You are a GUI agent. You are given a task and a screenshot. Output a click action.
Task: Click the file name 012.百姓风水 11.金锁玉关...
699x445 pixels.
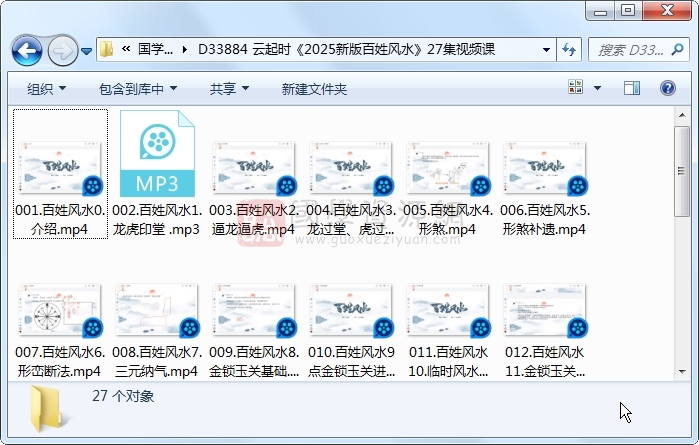[546, 361]
